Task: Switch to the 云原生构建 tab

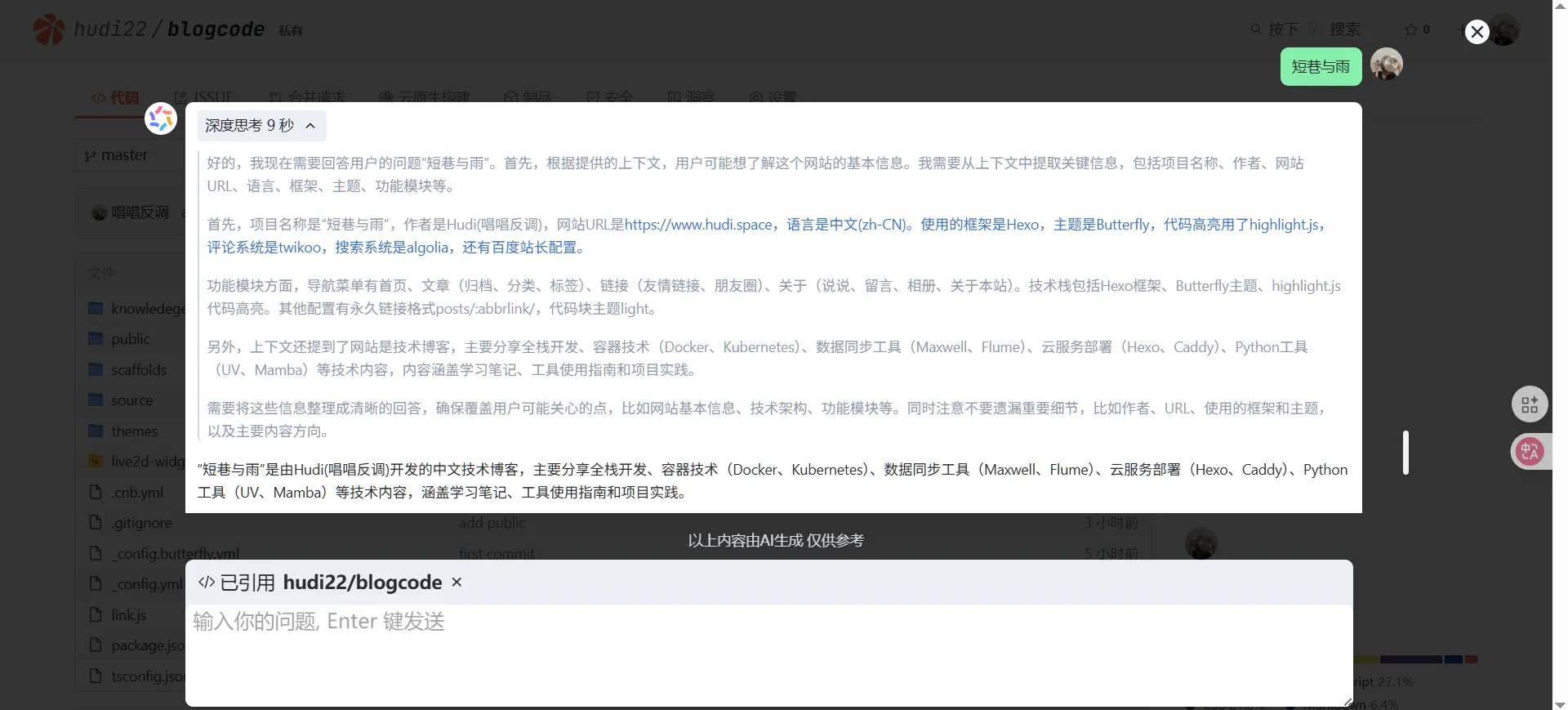Action: [x=425, y=98]
